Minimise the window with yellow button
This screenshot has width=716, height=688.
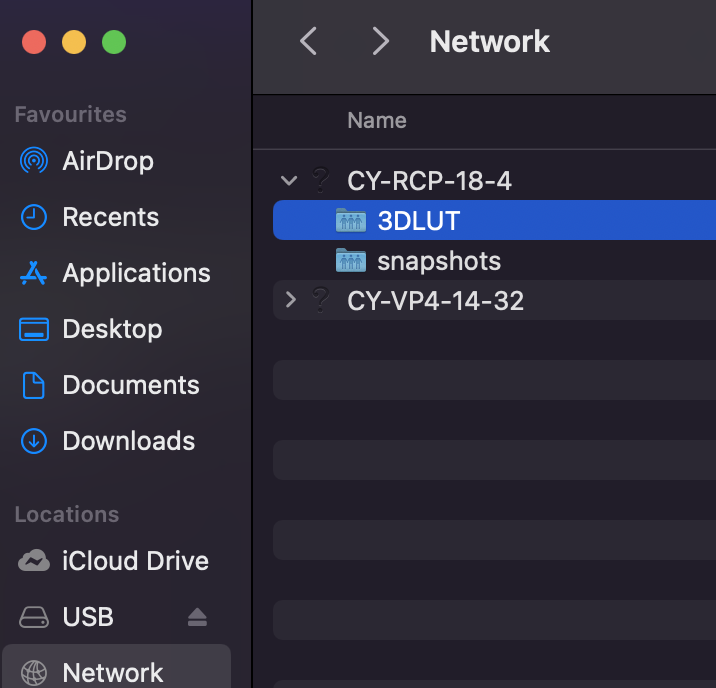pos(74,42)
